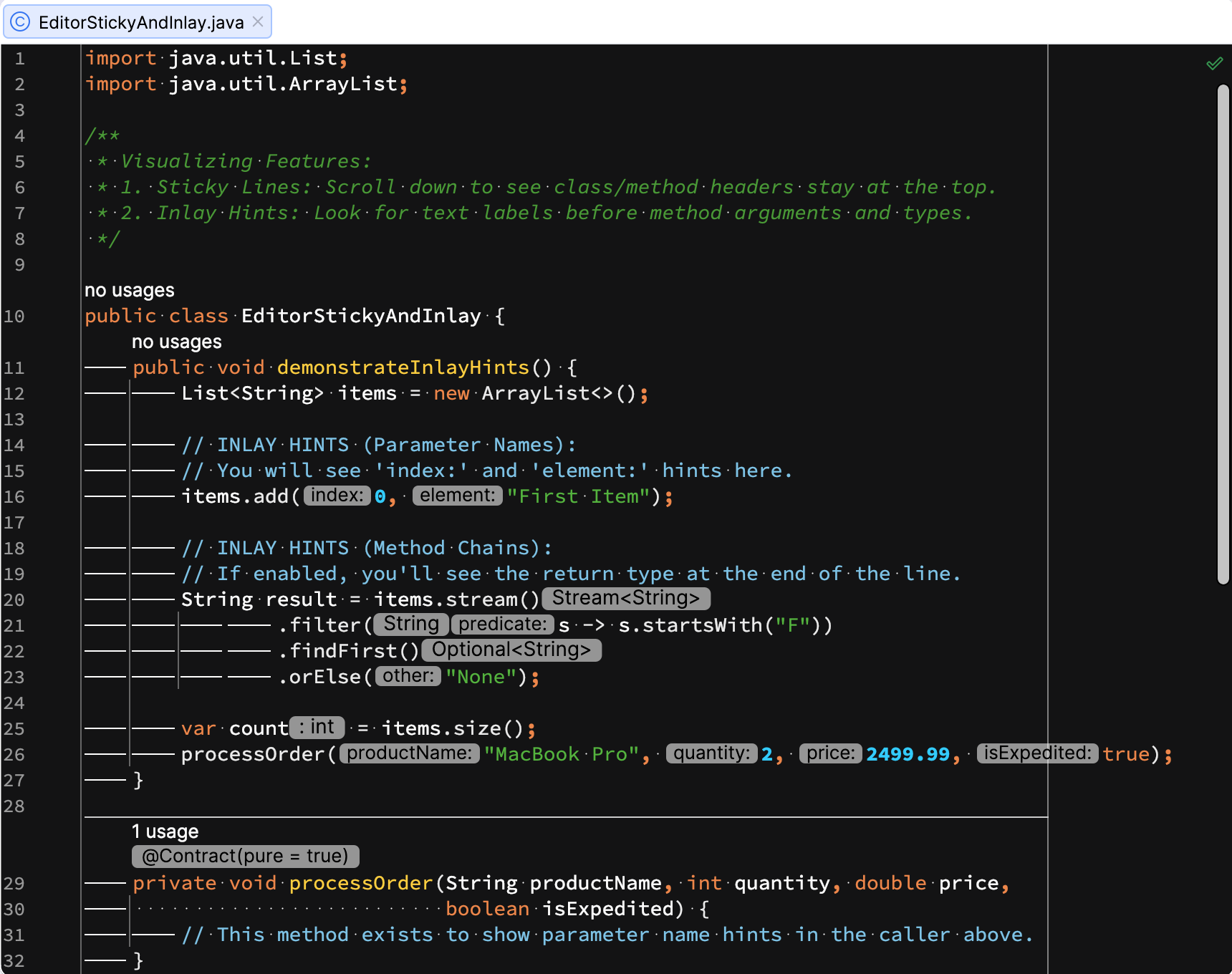The height and width of the screenshot is (974, 1232).
Task: Click the ': int' type inlay hint
Action: pyautogui.click(x=317, y=727)
